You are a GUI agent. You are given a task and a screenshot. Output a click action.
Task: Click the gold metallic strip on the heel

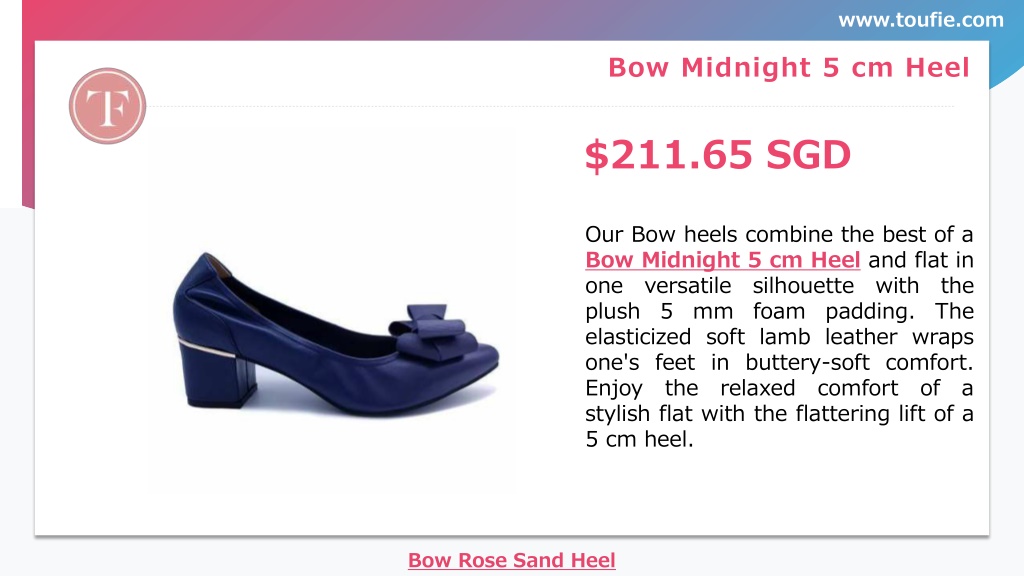207,348
